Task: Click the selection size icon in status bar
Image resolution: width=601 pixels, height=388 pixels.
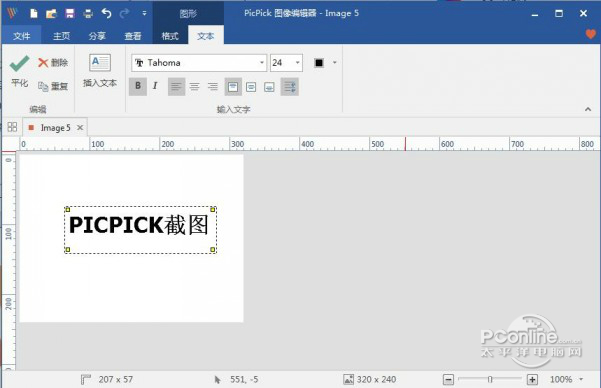Action: (85, 380)
